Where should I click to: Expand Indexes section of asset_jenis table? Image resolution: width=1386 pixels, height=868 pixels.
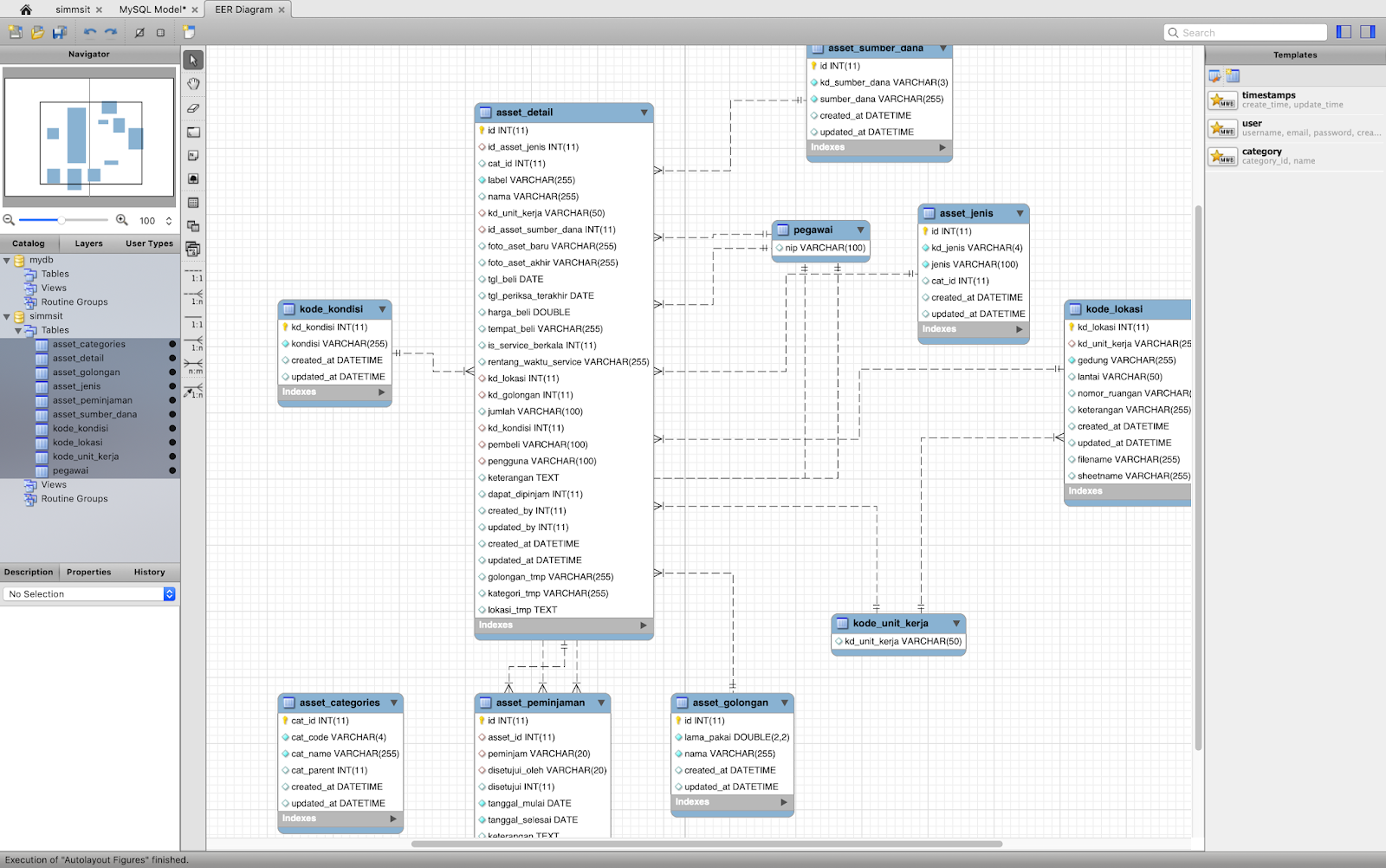click(x=1019, y=329)
